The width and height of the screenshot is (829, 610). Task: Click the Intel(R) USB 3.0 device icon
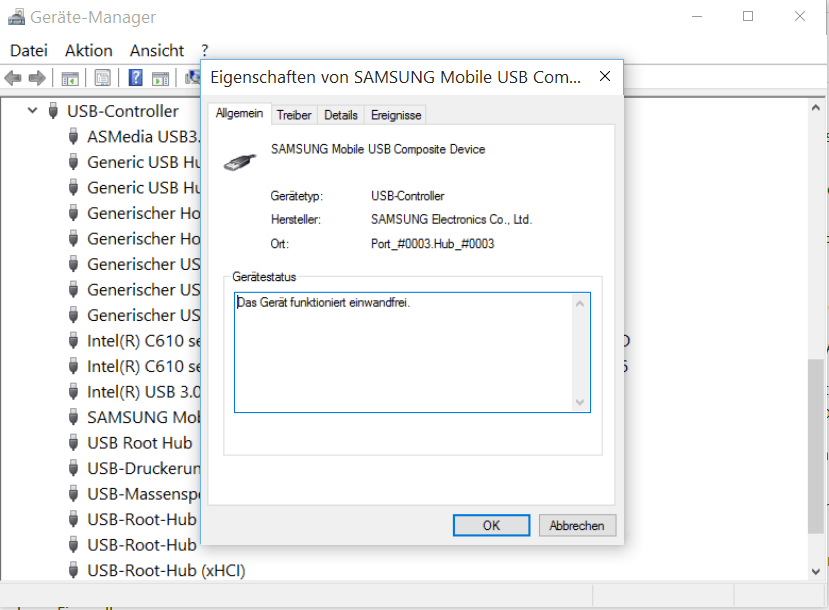(x=73, y=392)
